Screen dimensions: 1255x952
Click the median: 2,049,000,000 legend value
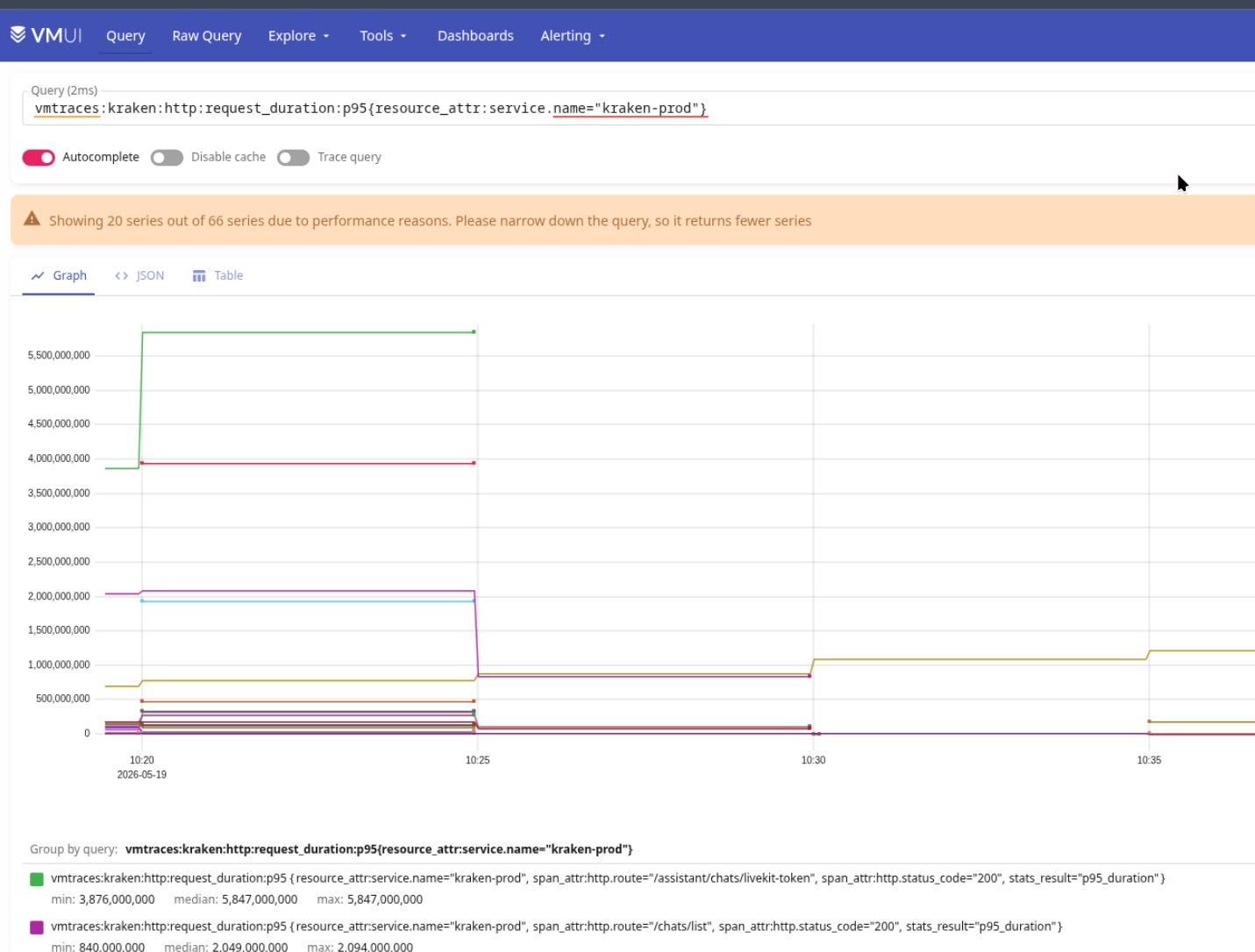[x=225, y=947]
